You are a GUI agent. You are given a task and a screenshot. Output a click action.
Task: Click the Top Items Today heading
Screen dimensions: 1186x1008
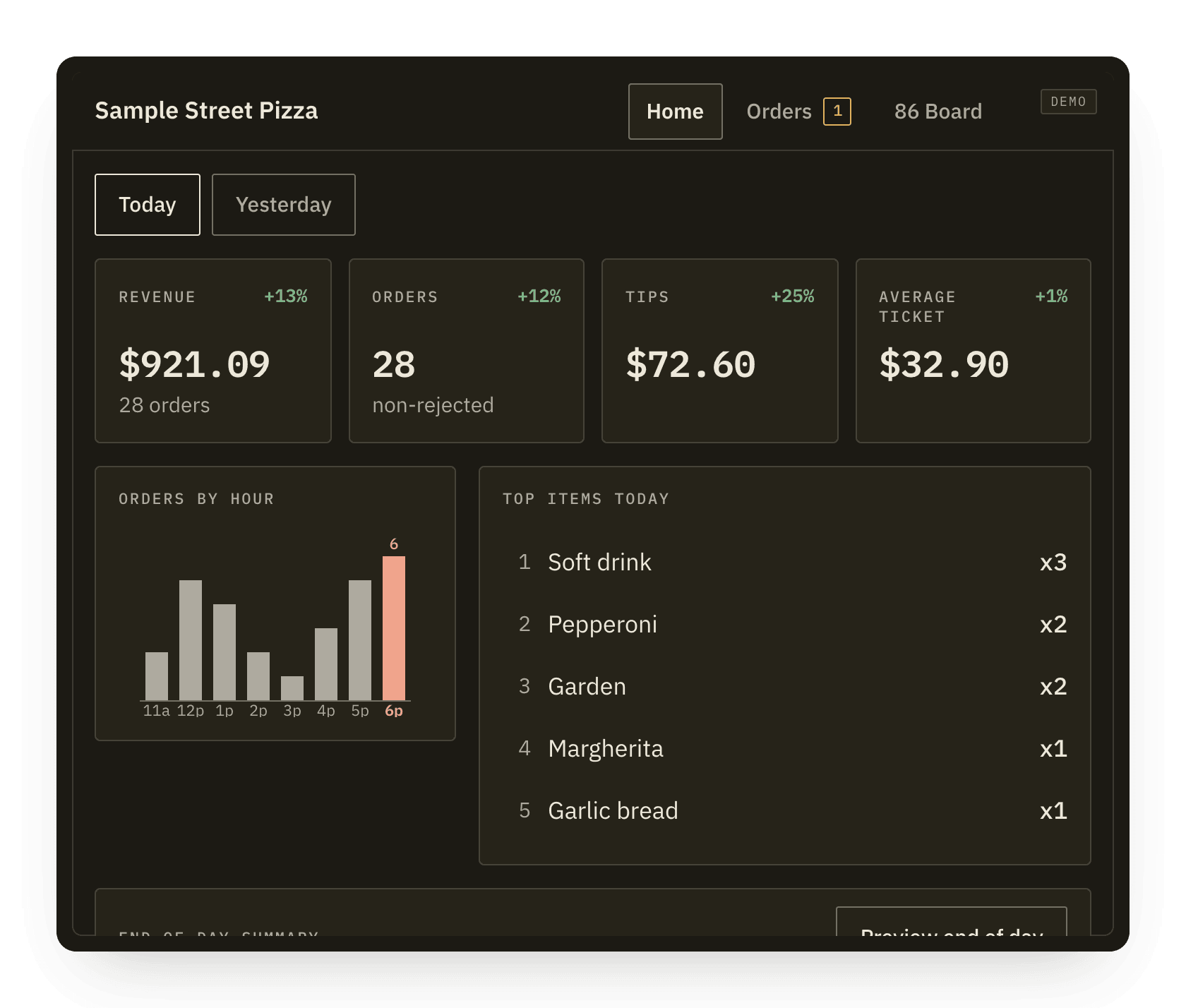[x=586, y=499]
